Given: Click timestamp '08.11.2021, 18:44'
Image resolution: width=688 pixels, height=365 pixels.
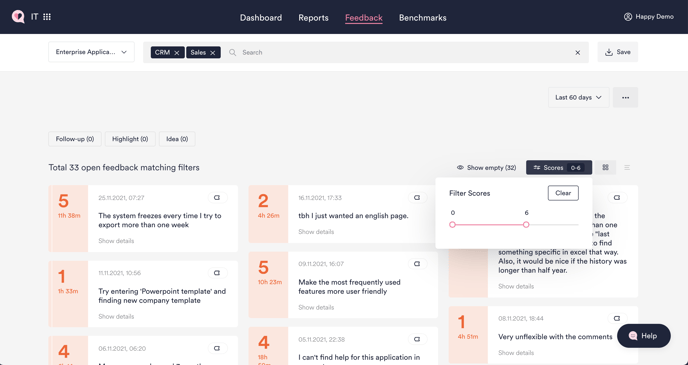Looking at the screenshot, I should click(521, 318).
